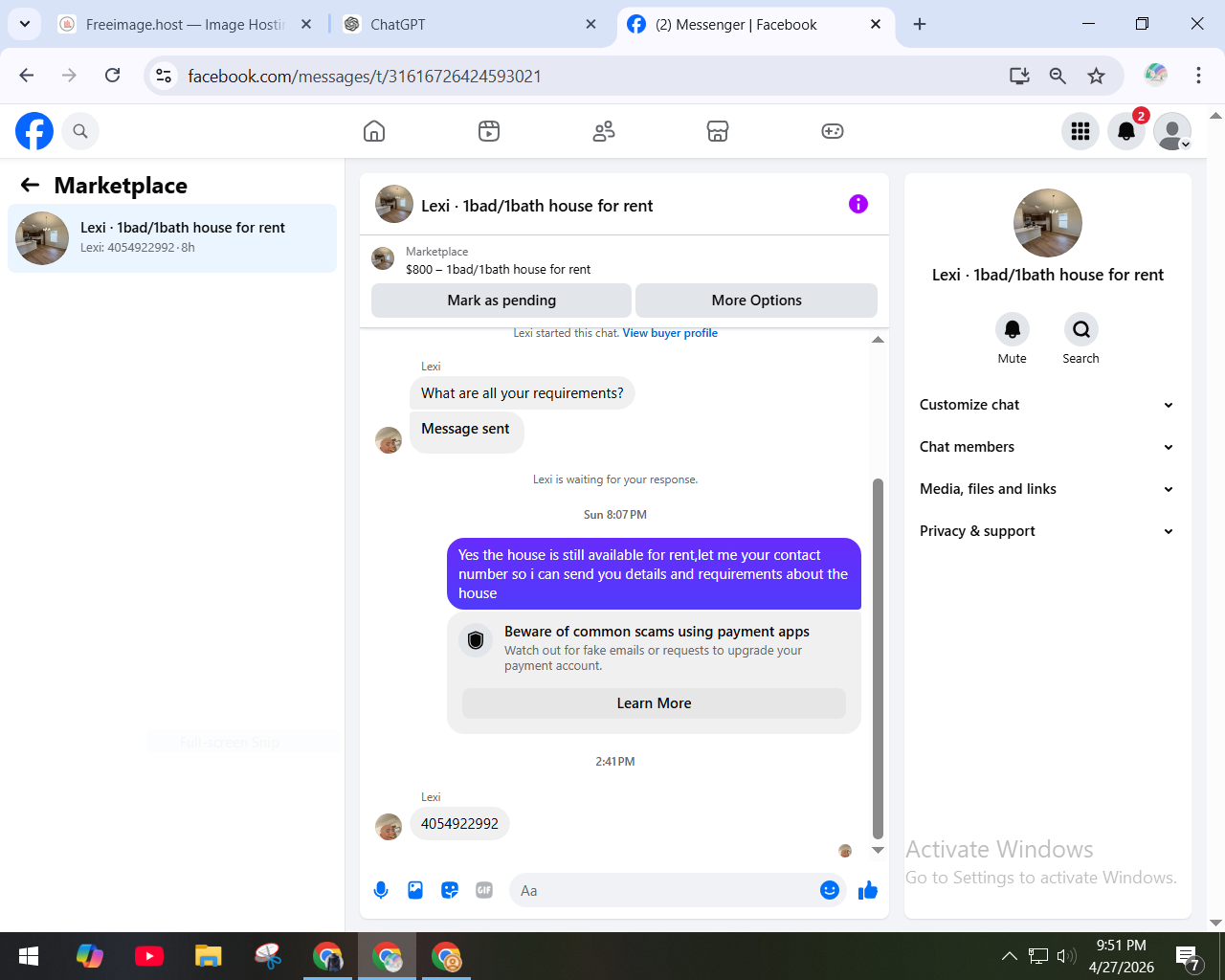
Task: Open the Marketplace storefront icon
Action: point(718,131)
